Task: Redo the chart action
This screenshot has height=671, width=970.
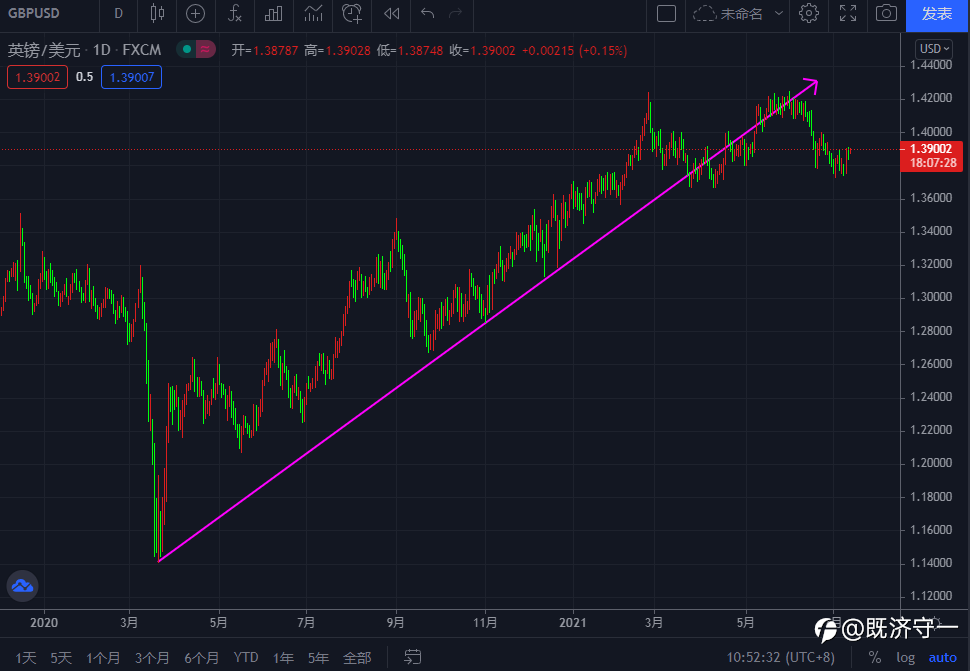Action: 455,13
